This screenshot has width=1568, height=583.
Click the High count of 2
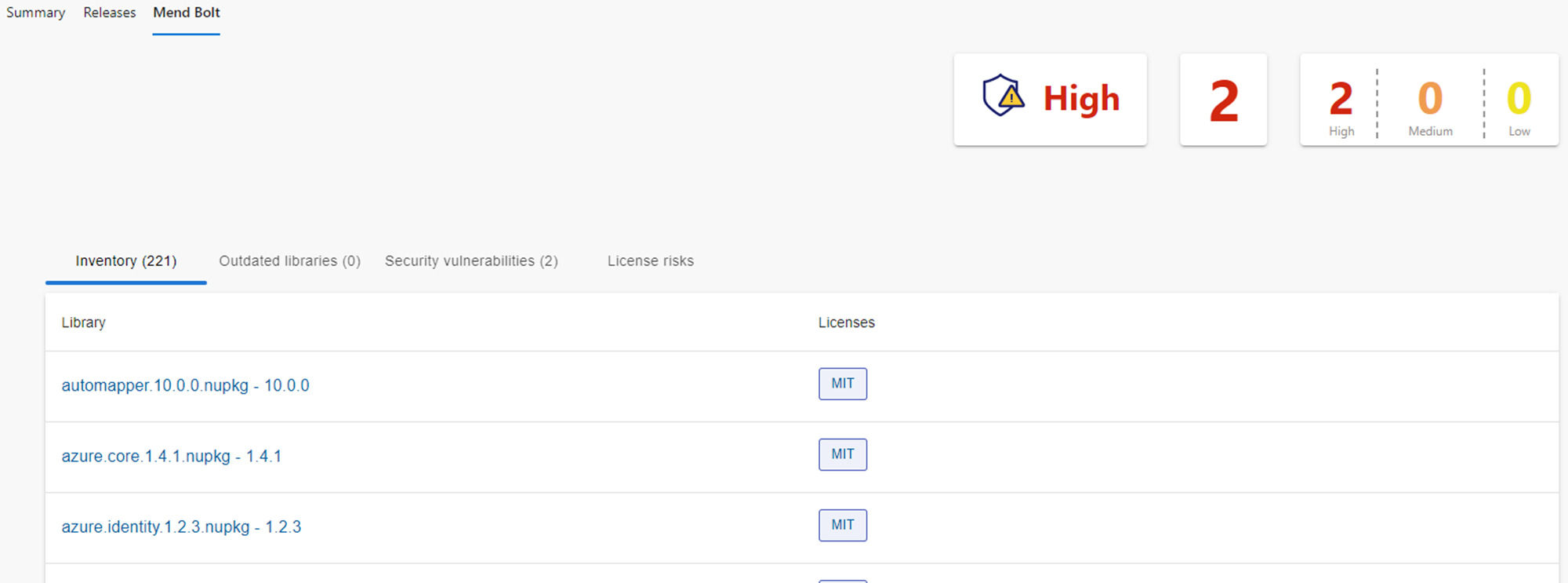[1341, 100]
